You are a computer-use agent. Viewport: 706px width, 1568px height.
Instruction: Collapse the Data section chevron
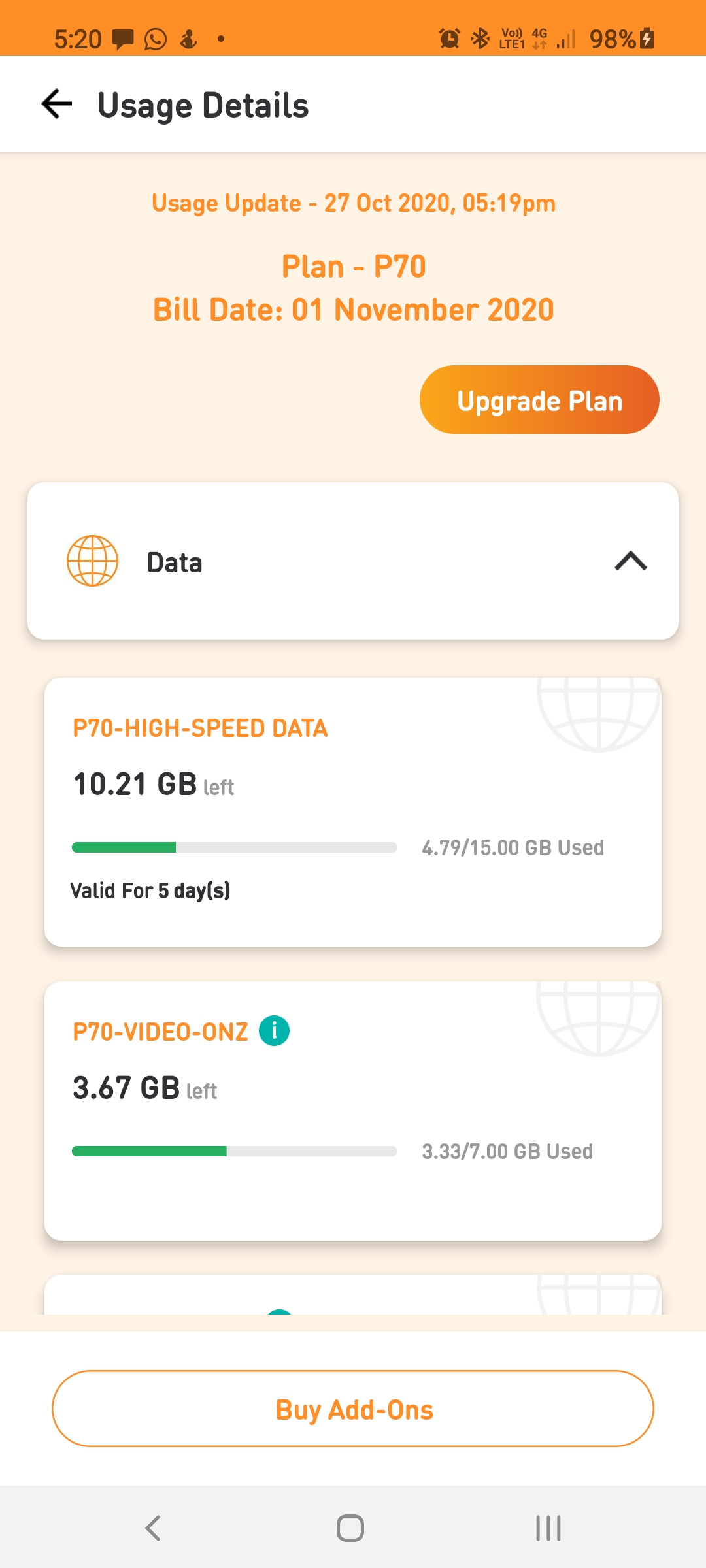point(630,561)
